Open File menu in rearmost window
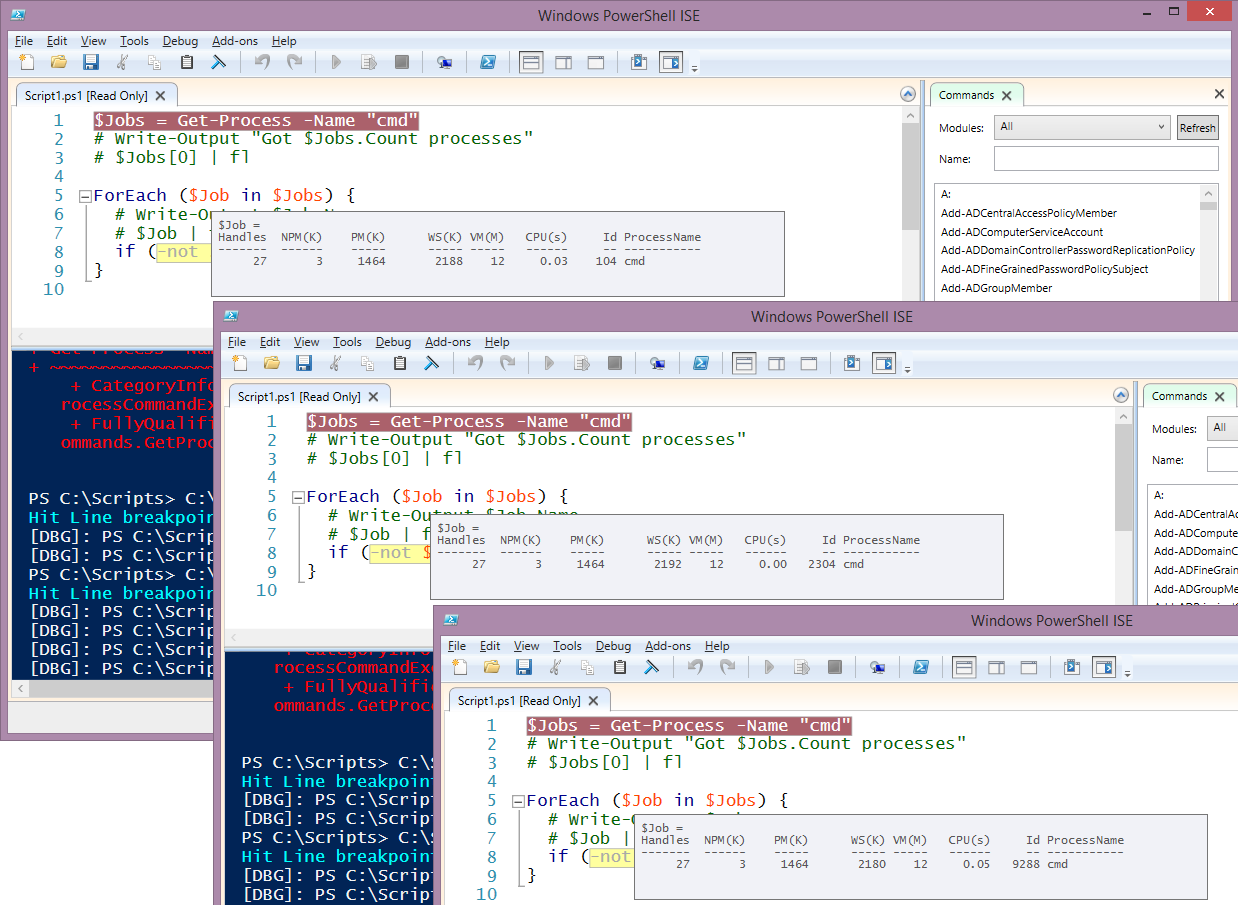This screenshot has width=1238, height=905. (x=24, y=41)
